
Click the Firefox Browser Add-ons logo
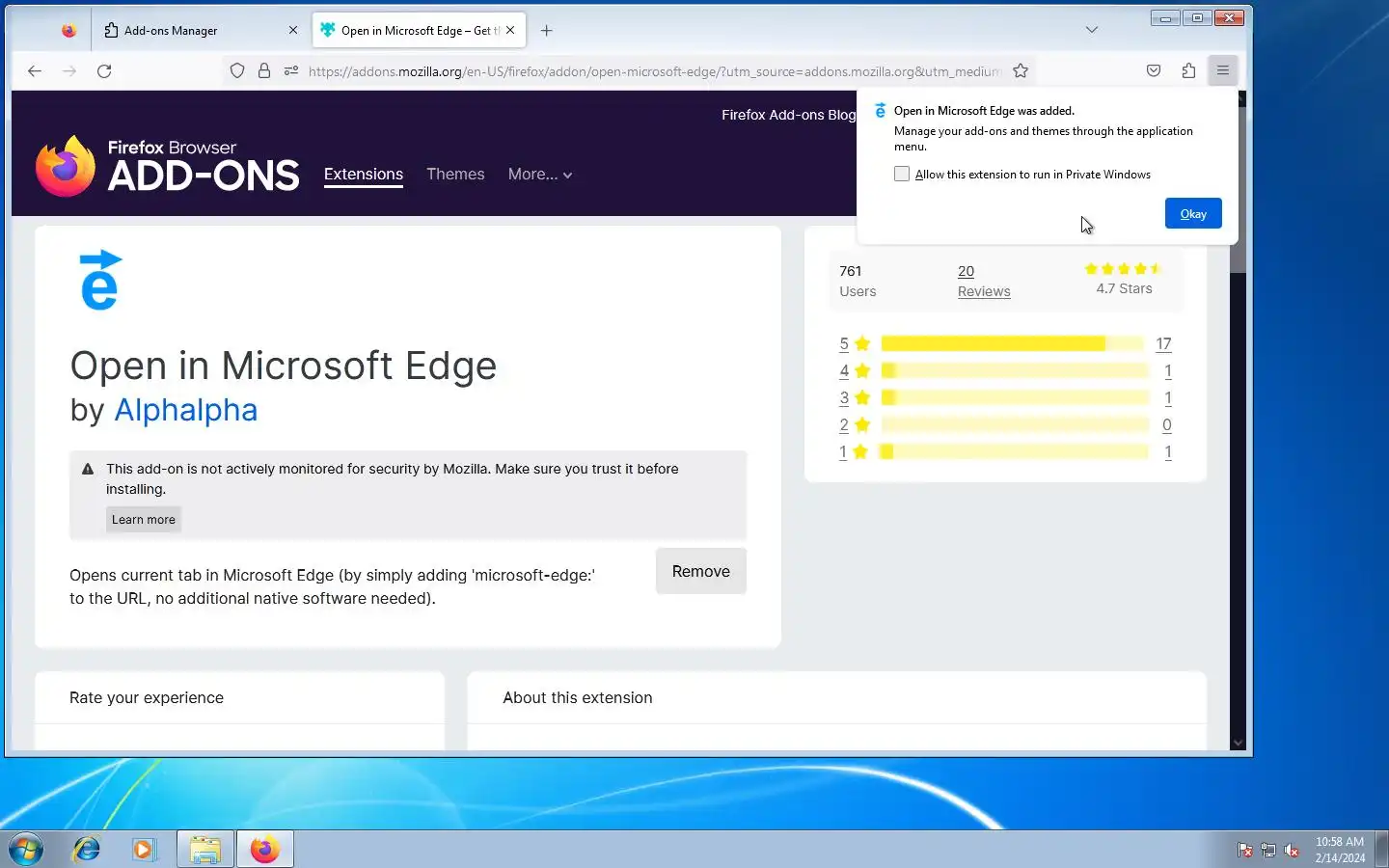(x=167, y=165)
